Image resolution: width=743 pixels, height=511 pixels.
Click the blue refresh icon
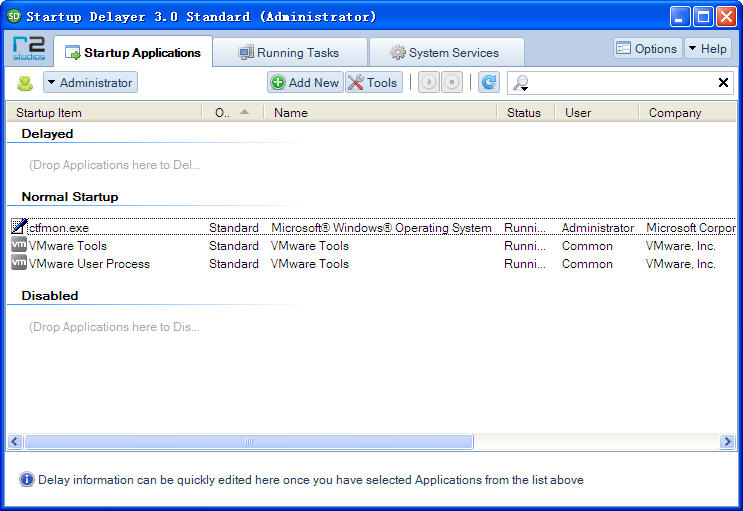[x=489, y=82]
